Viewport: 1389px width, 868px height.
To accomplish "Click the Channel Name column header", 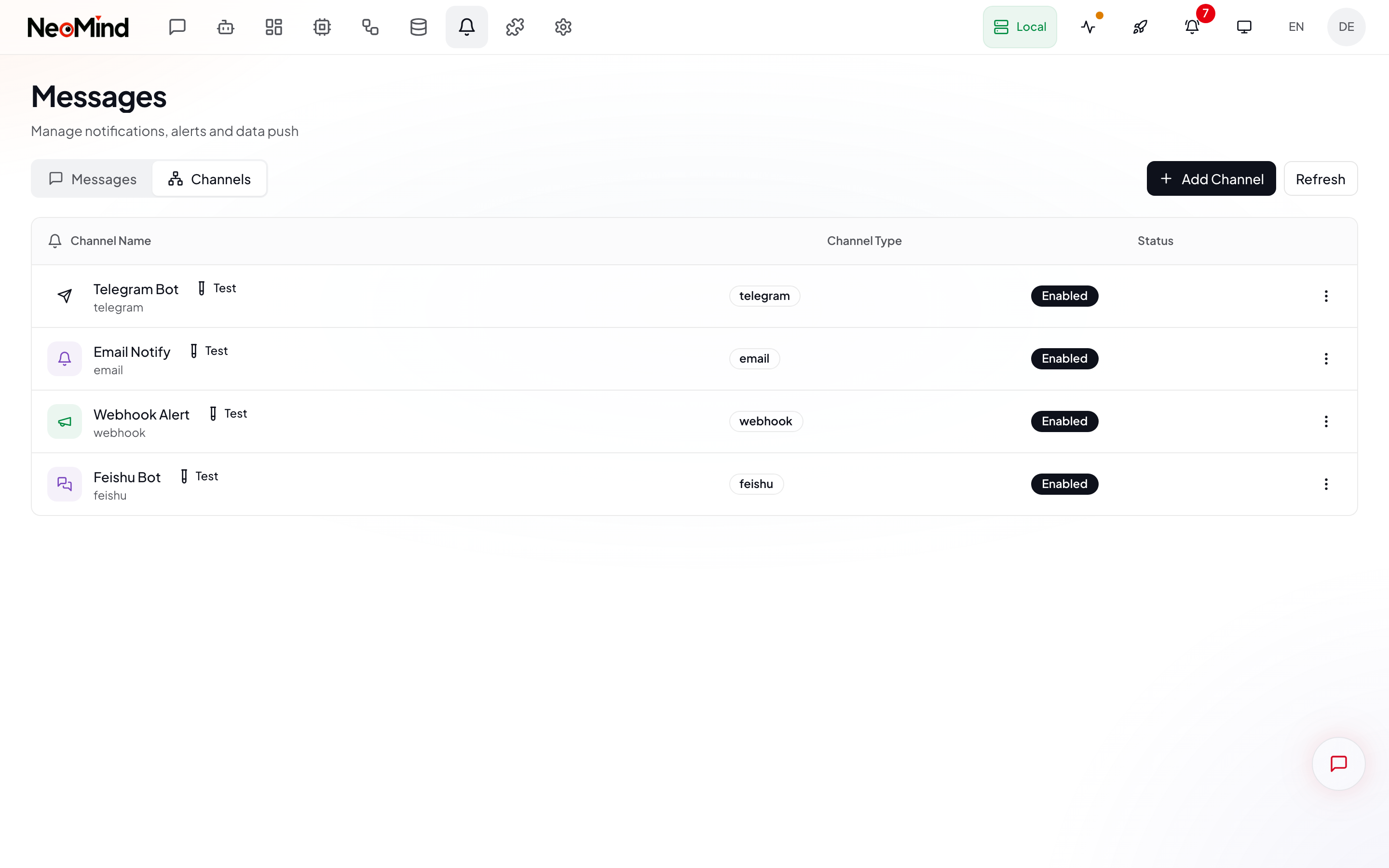I will click(110, 241).
